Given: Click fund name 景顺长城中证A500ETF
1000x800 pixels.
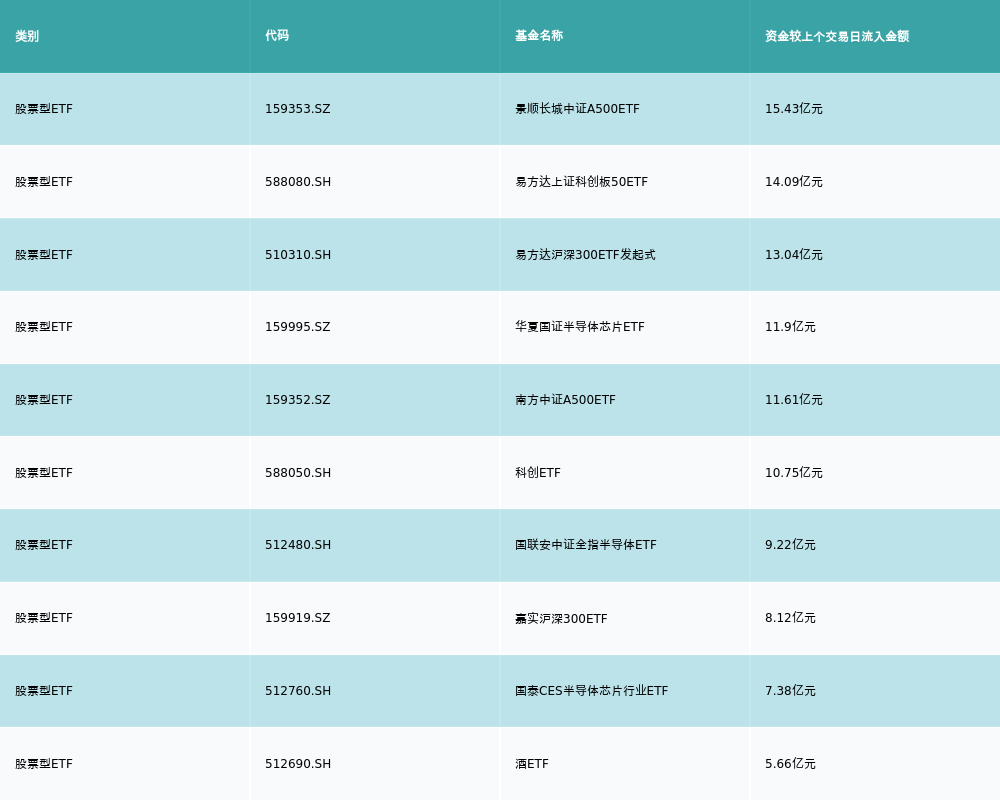Looking at the screenshot, I should point(577,109).
